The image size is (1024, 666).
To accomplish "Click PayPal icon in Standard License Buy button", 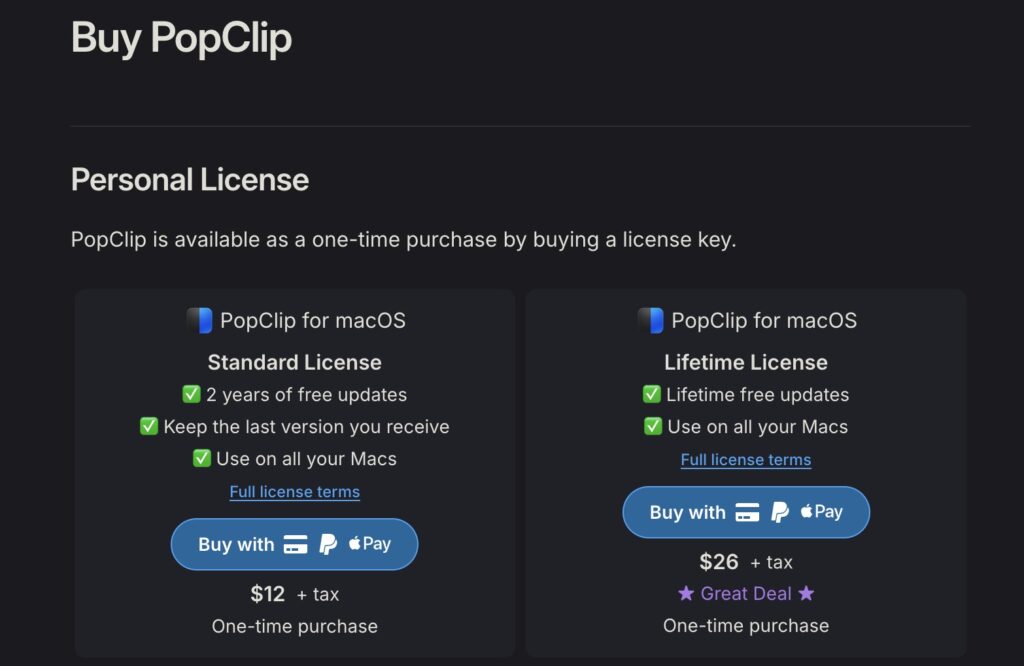I will [328, 545].
